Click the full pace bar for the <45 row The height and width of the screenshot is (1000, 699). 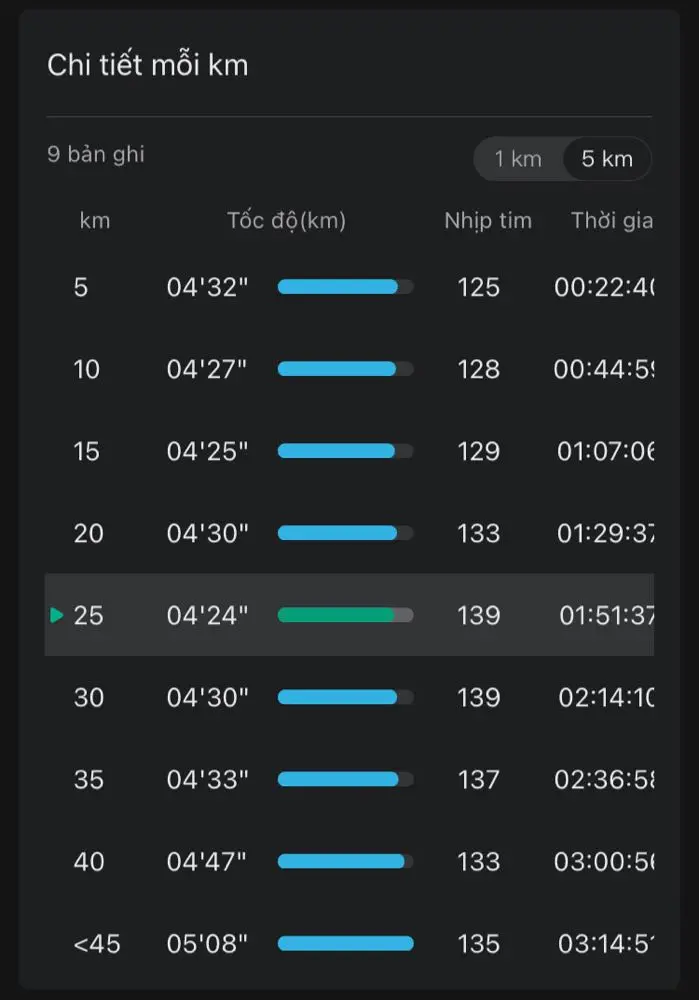(345, 944)
